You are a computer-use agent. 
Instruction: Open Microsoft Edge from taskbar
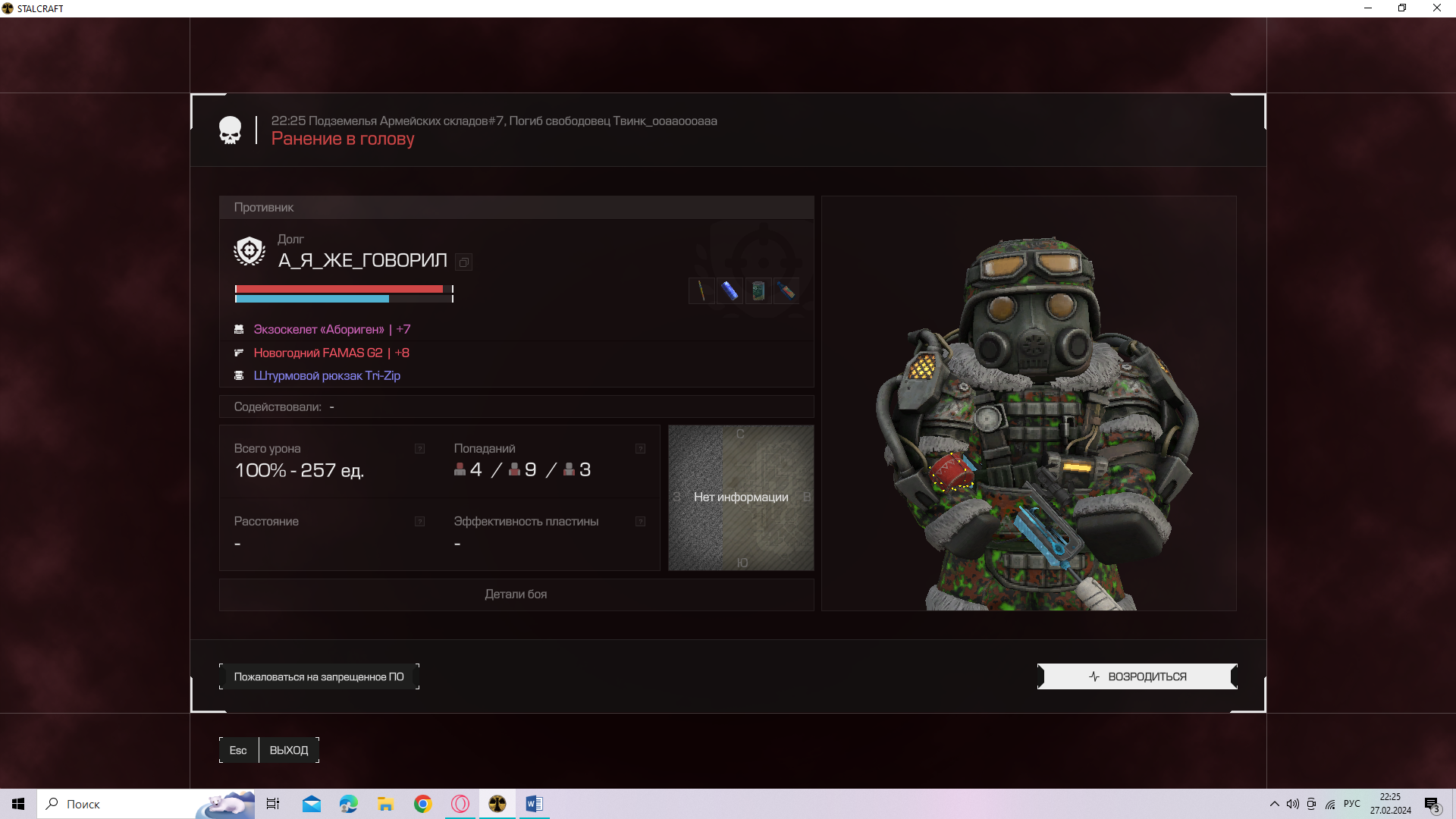(x=348, y=804)
